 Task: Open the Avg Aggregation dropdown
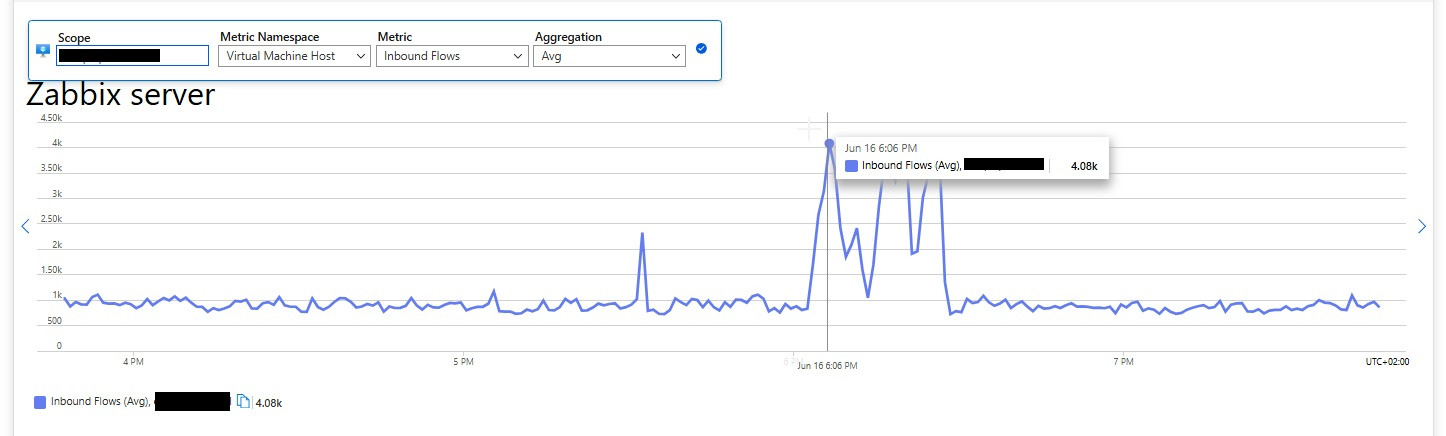610,57
